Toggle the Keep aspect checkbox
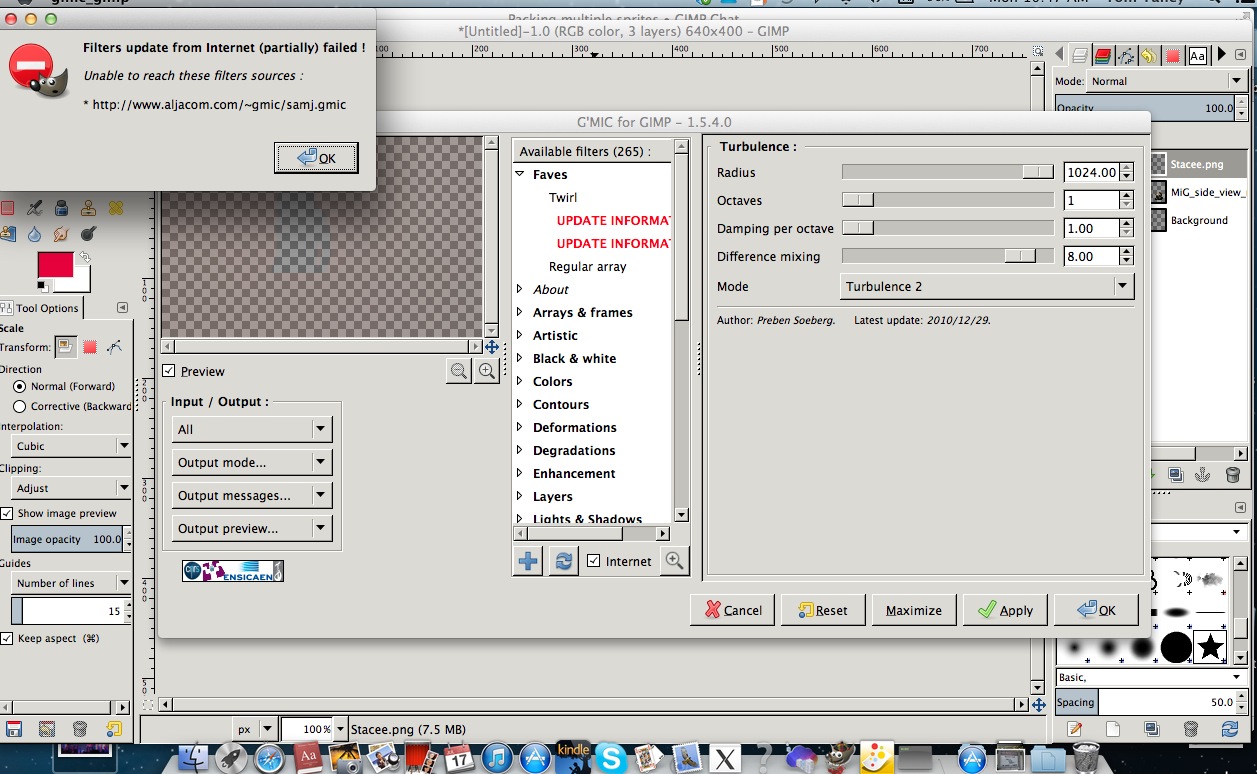1257x774 pixels. (6, 638)
